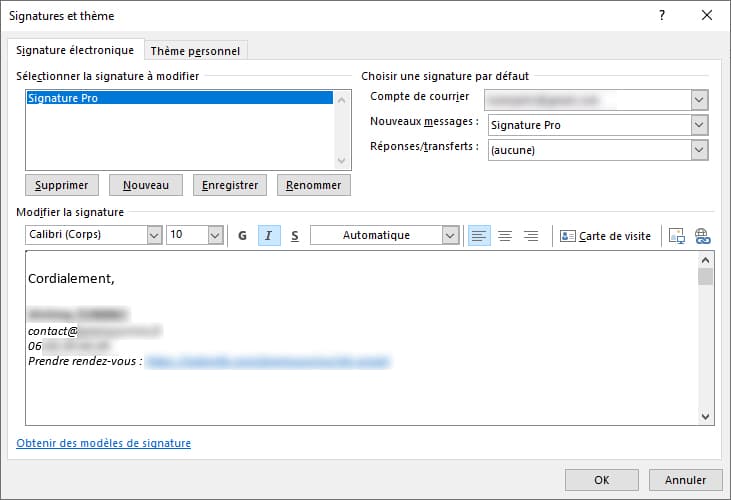Open the Calibri (Corps) font dropdown
This screenshot has width=731, height=500.
click(154, 236)
